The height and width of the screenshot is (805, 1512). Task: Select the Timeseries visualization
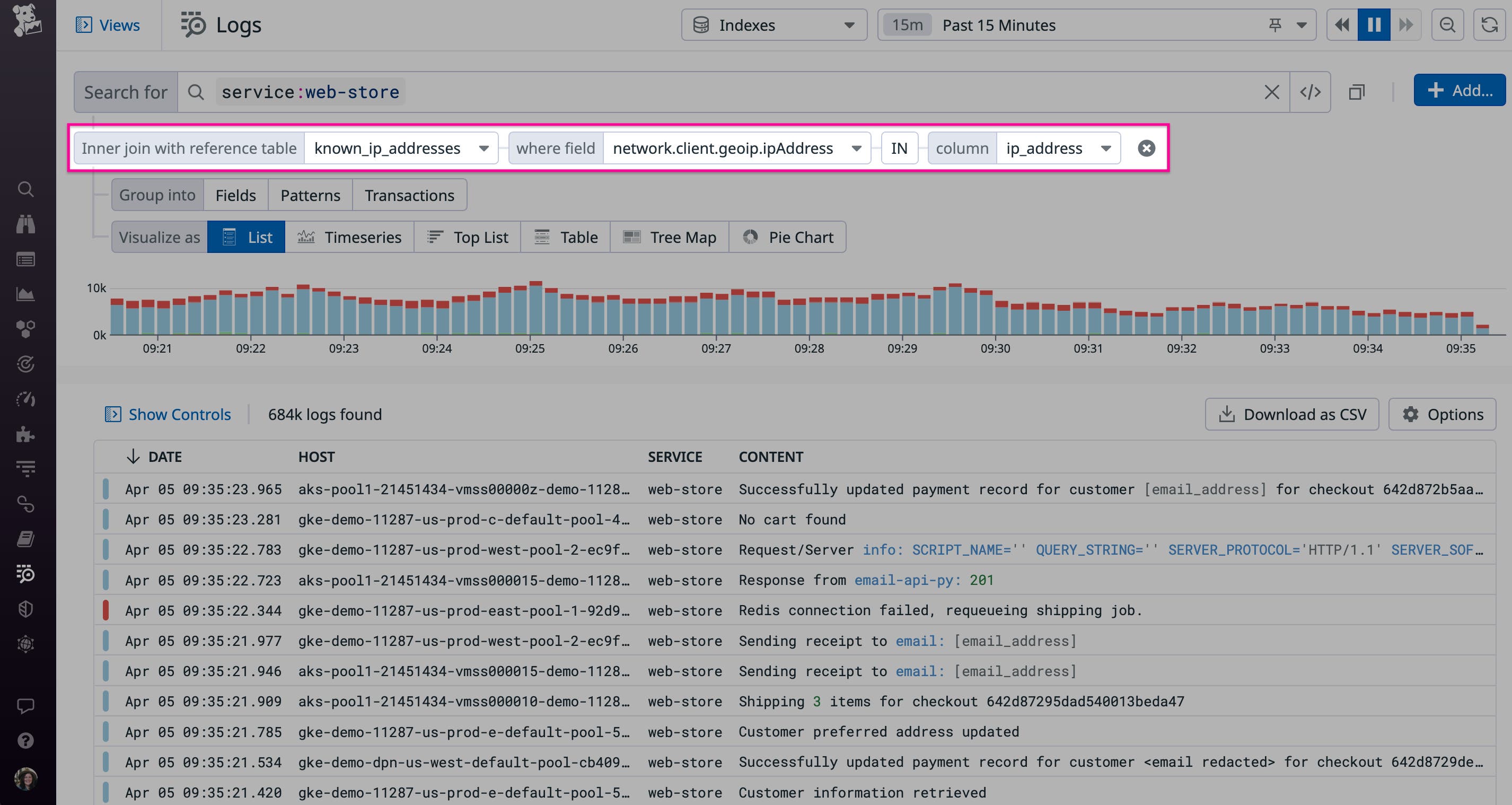coord(350,237)
